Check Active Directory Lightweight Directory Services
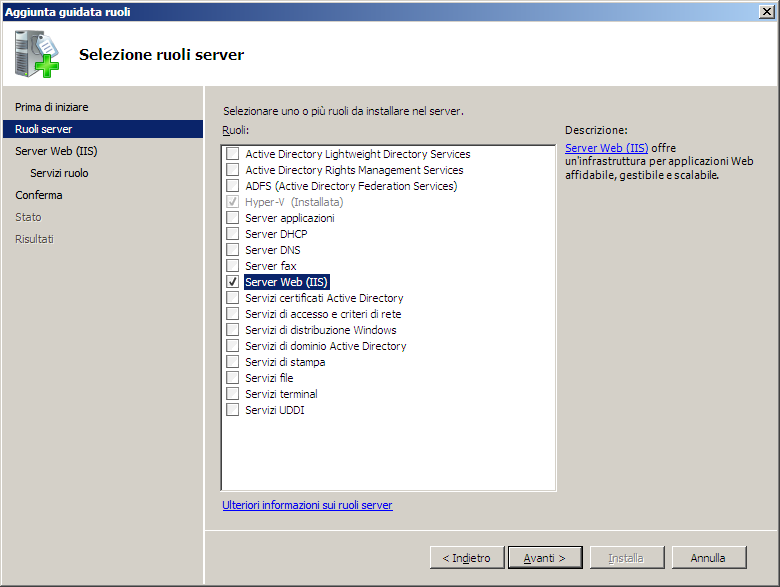The image size is (780, 587). coord(232,154)
